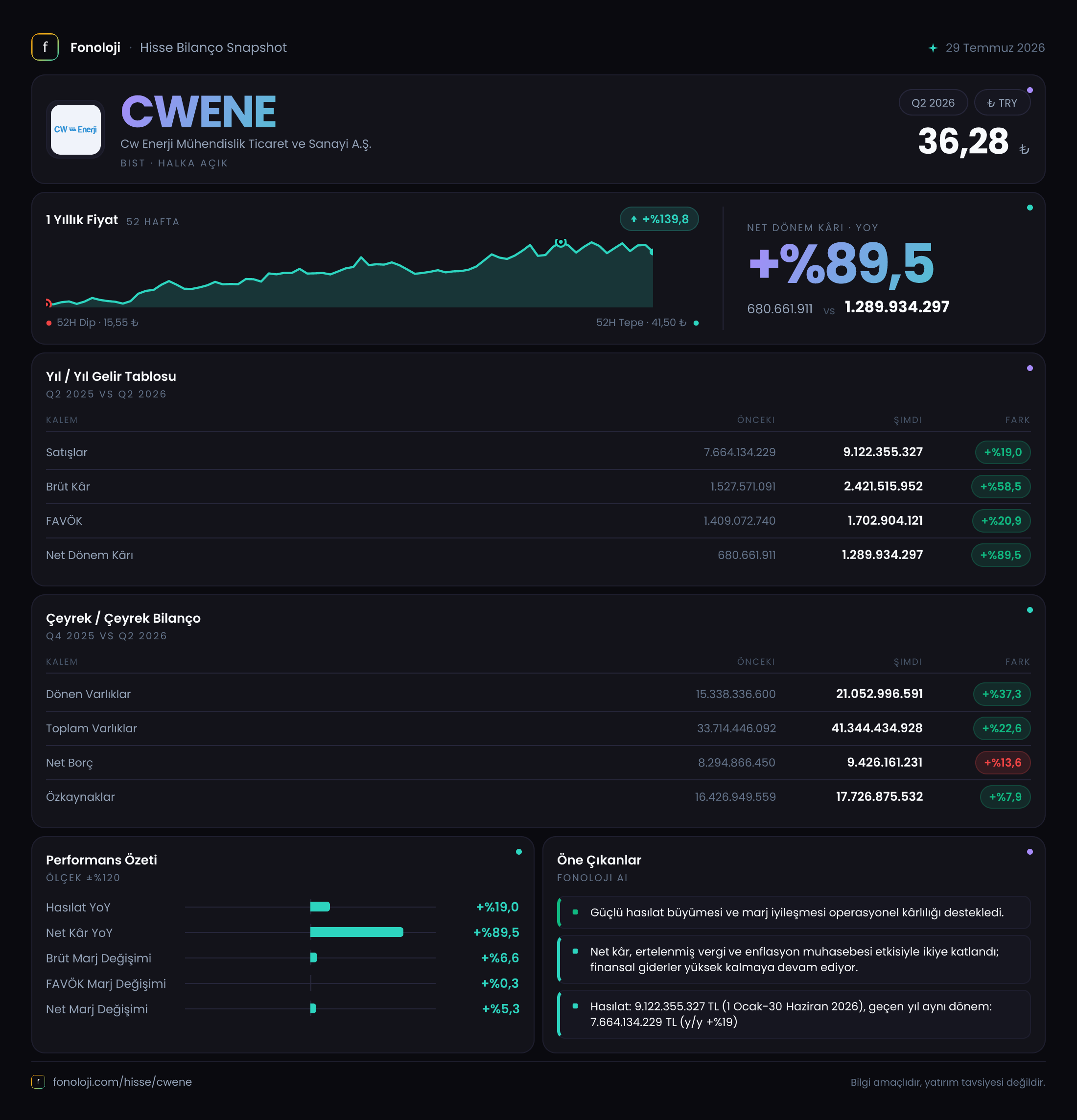Click the CW Enerji company logo thumbnail
Viewport: 1077px width, 1120px height.
[75, 129]
